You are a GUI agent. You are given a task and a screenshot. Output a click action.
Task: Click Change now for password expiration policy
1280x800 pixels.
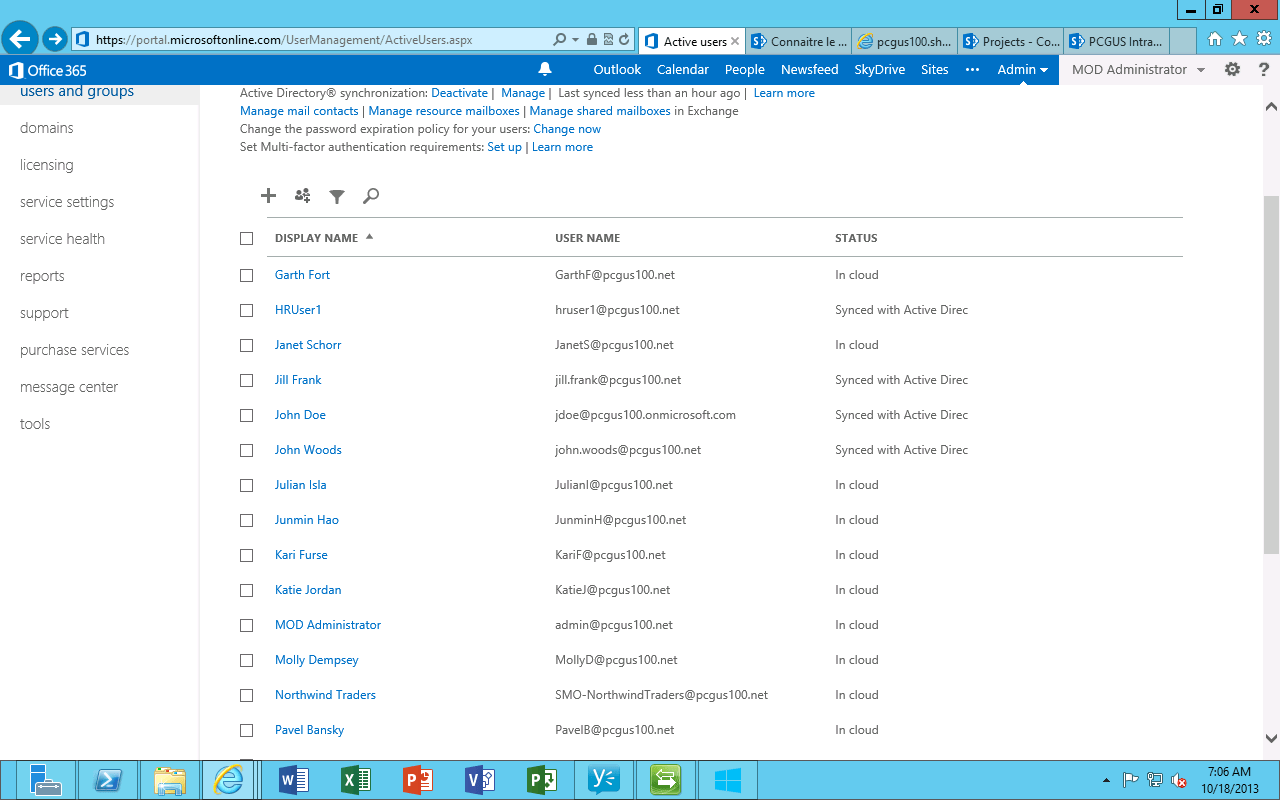point(567,128)
